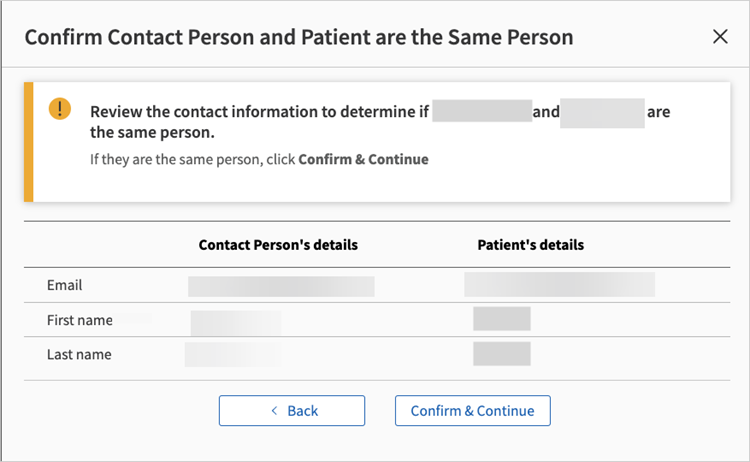Image resolution: width=750 pixels, height=462 pixels.
Task: Click the First name row label
Action: click(80, 320)
